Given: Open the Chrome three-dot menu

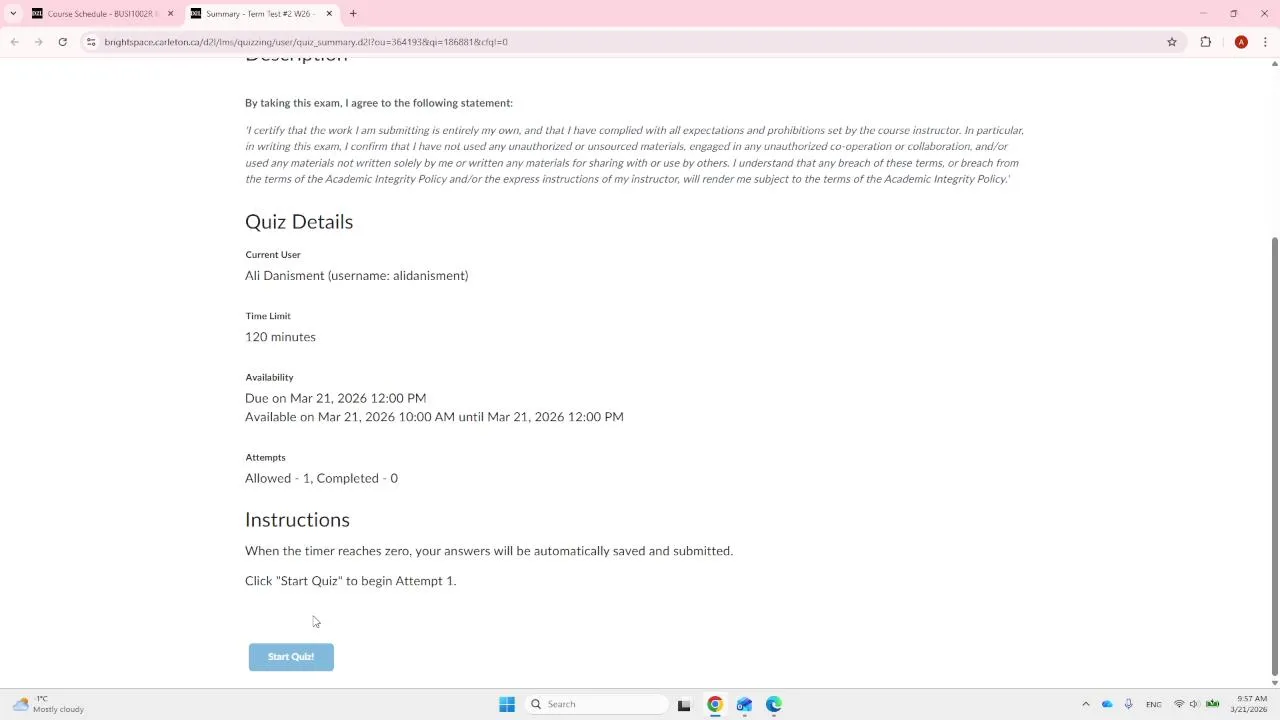Looking at the screenshot, I should click(1266, 42).
